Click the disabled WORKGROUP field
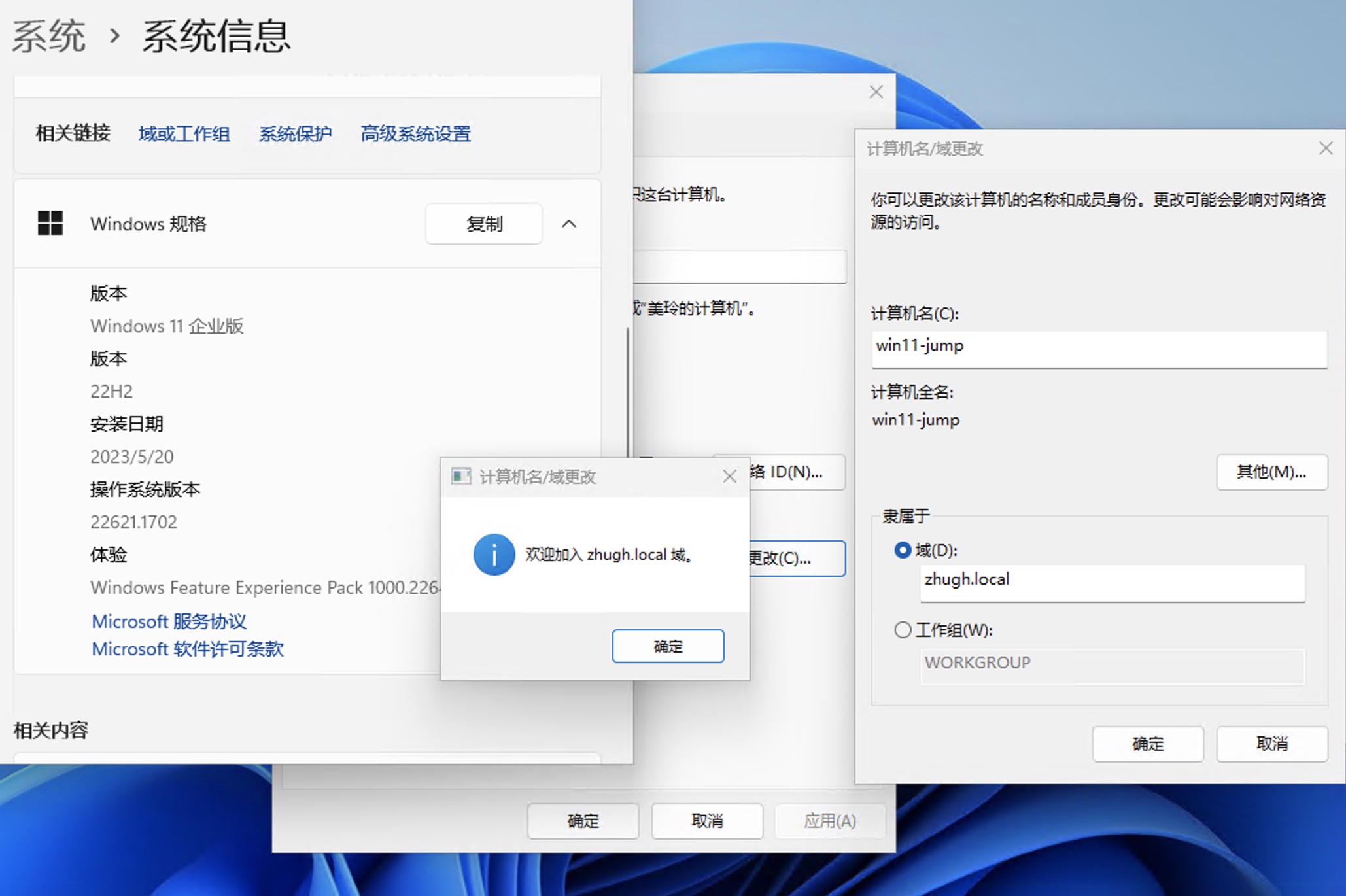 tap(1113, 666)
